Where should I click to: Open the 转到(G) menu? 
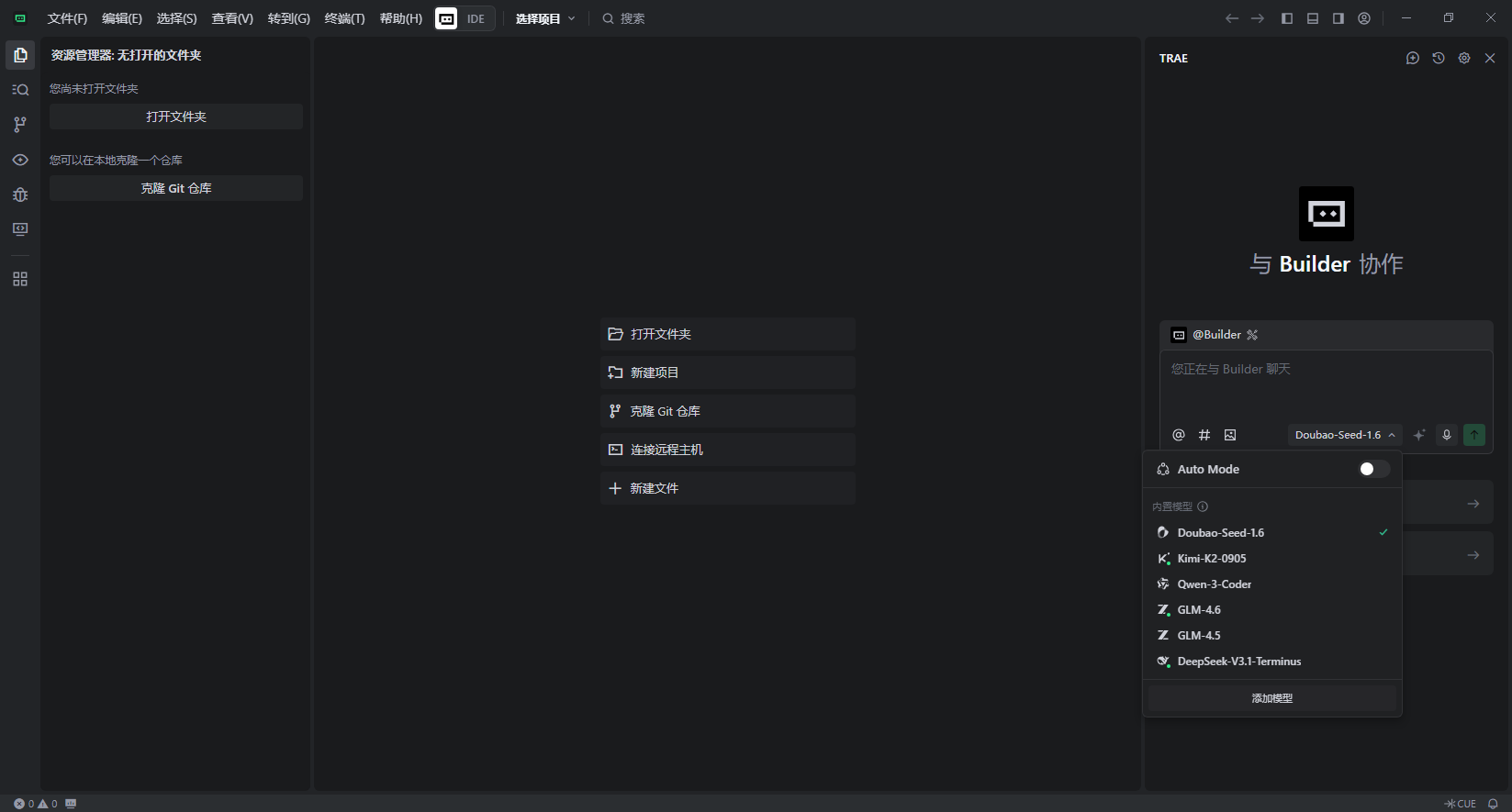coord(289,18)
